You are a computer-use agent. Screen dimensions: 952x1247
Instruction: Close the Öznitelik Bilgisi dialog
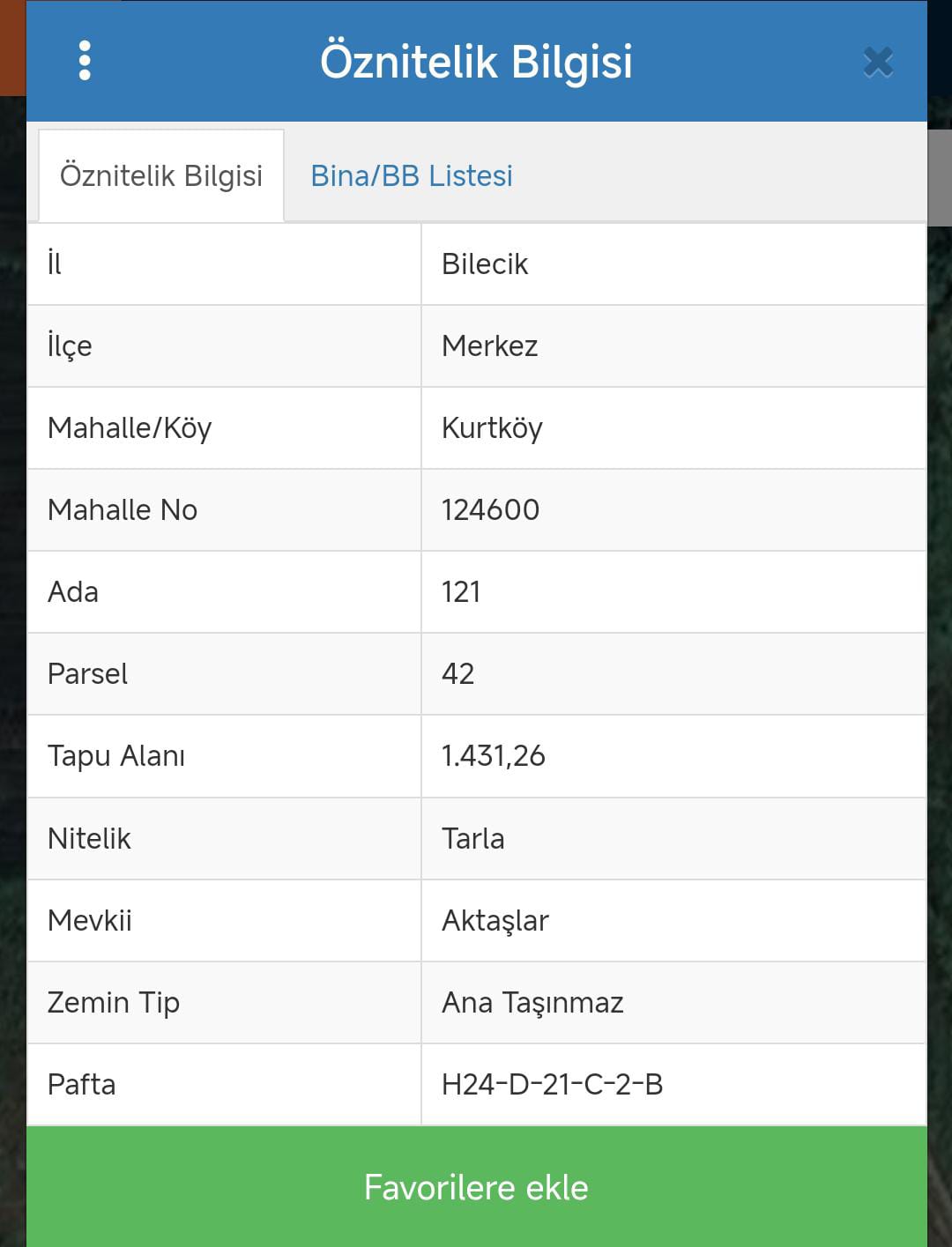878,63
